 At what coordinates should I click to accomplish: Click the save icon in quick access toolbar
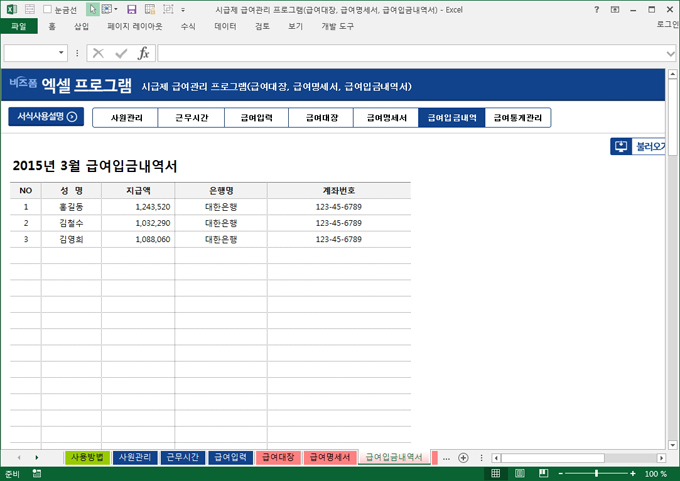pyautogui.click(x=132, y=9)
